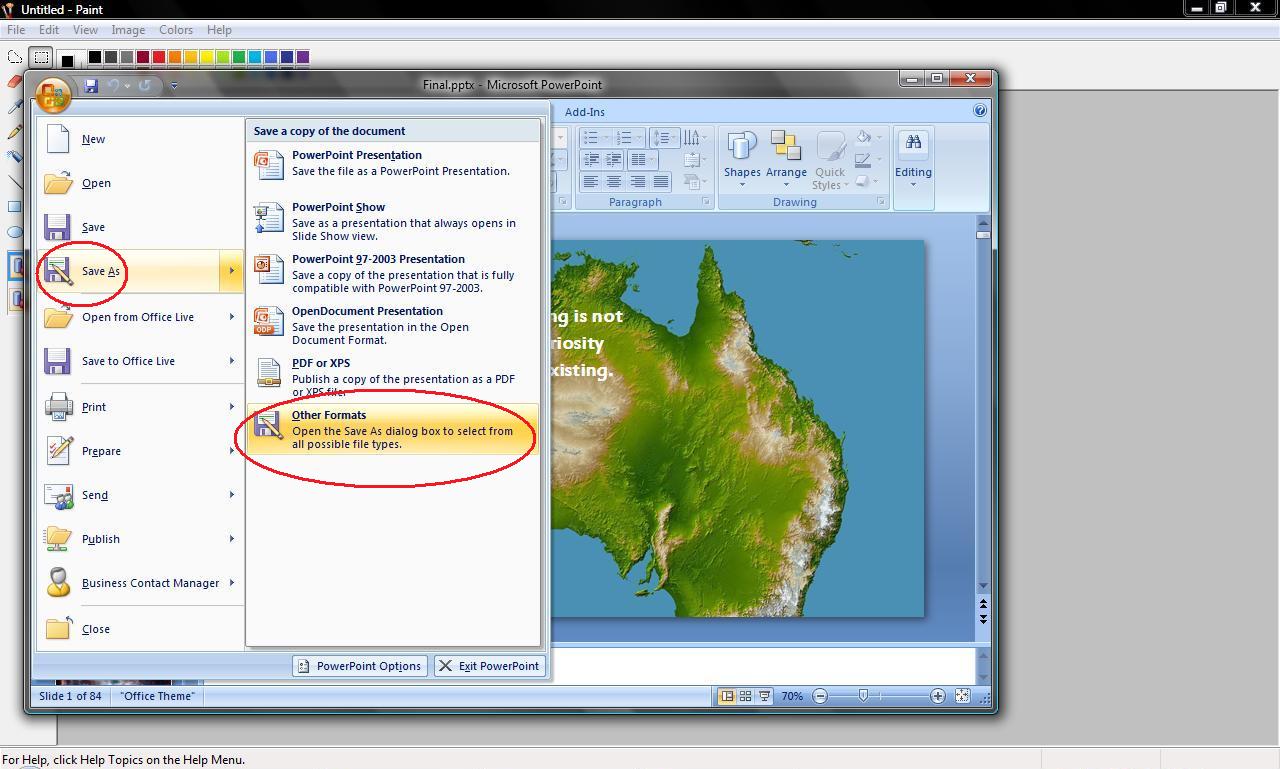The height and width of the screenshot is (769, 1280).
Task: Click the Business Contact Manager person icon
Action: 58,583
